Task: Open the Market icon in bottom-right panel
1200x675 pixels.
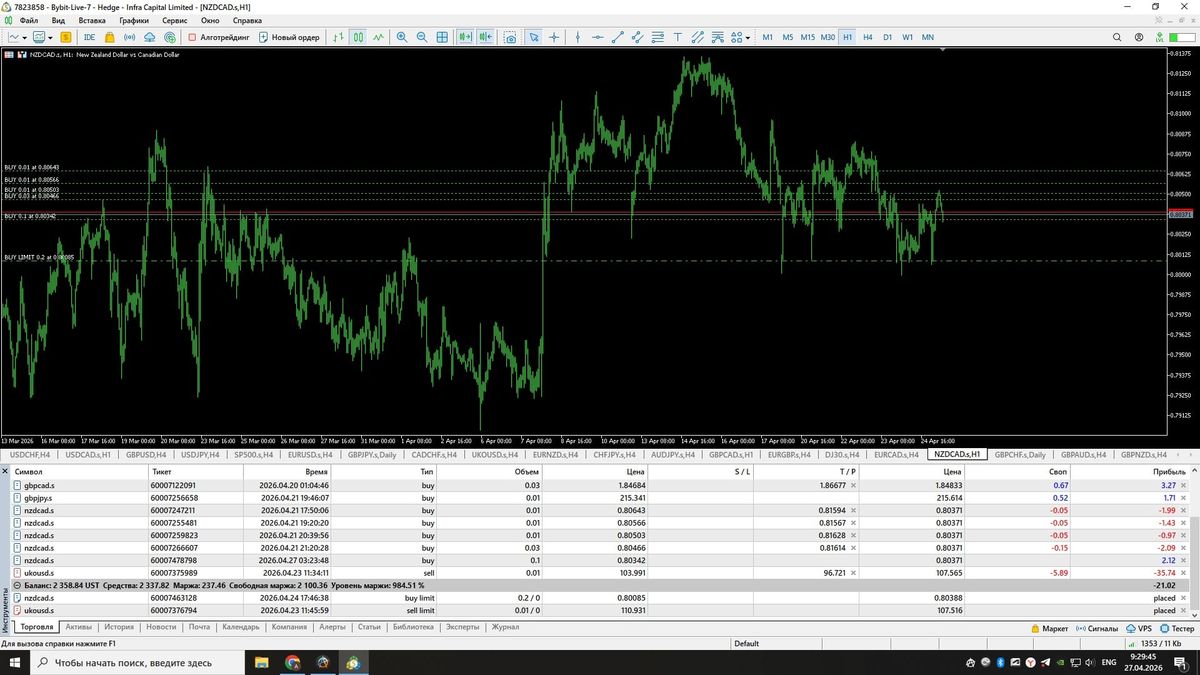Action: 1036,628
